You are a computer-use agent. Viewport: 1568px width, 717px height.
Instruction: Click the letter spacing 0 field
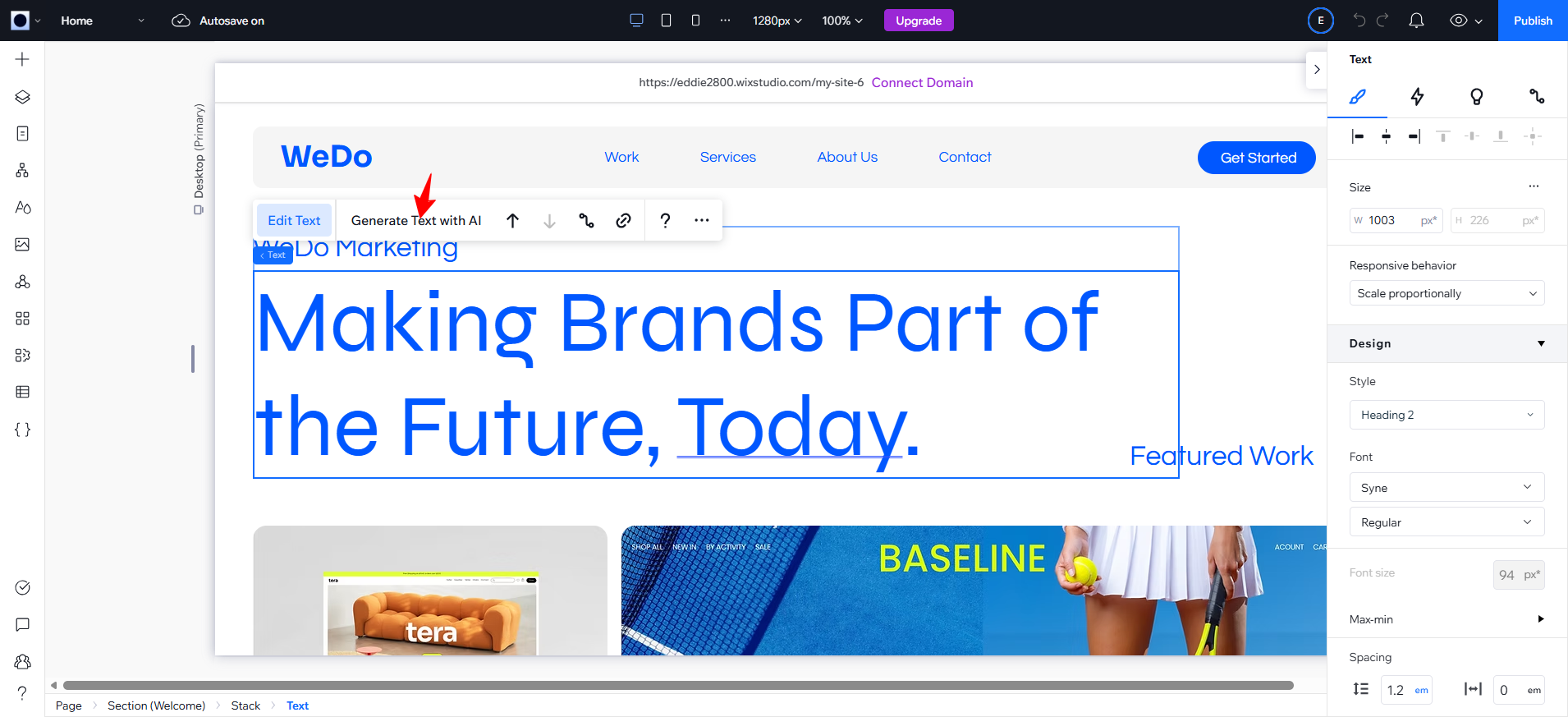[x=1519, y=690]
